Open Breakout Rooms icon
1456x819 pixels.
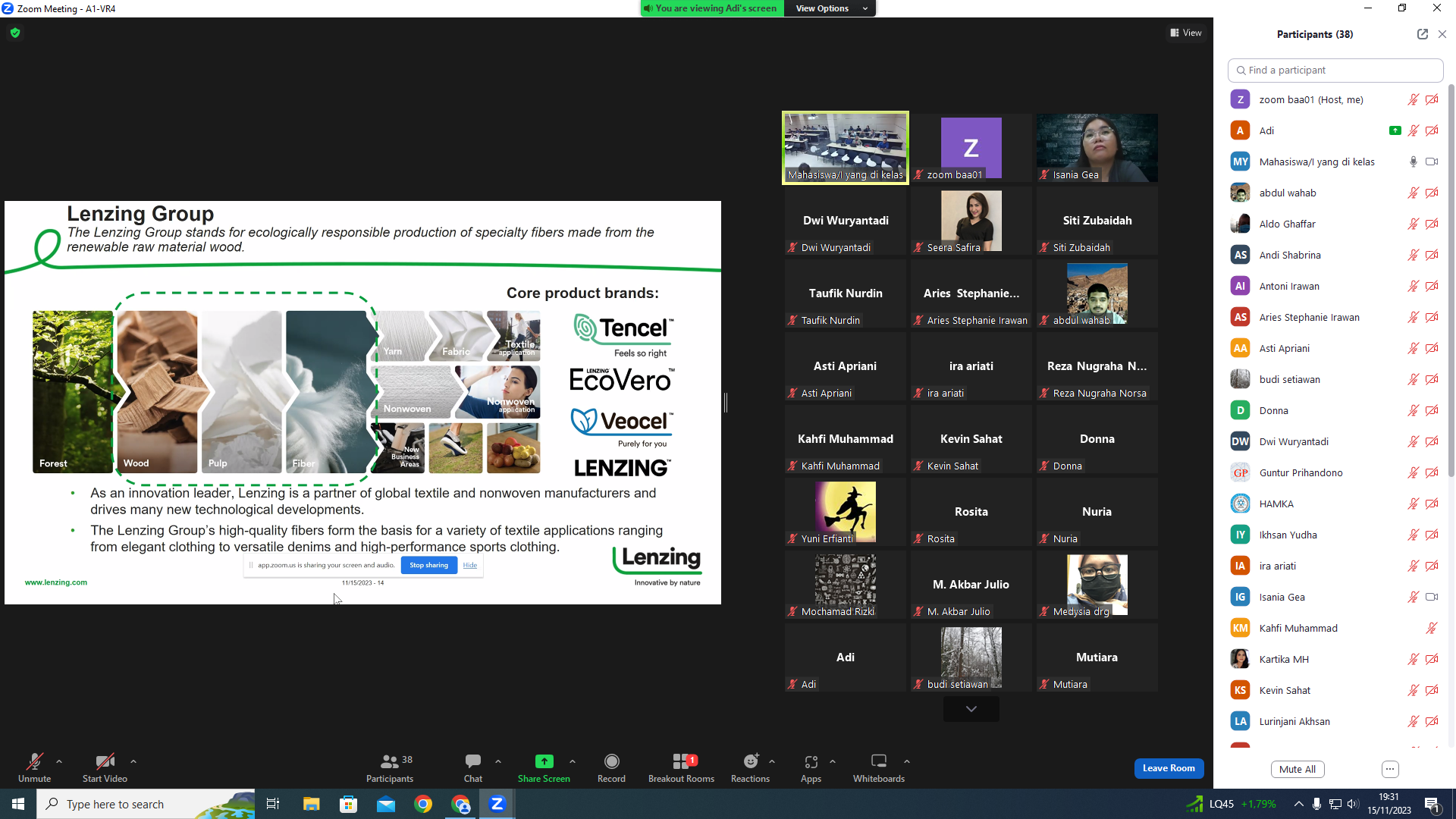click(681, 761)
